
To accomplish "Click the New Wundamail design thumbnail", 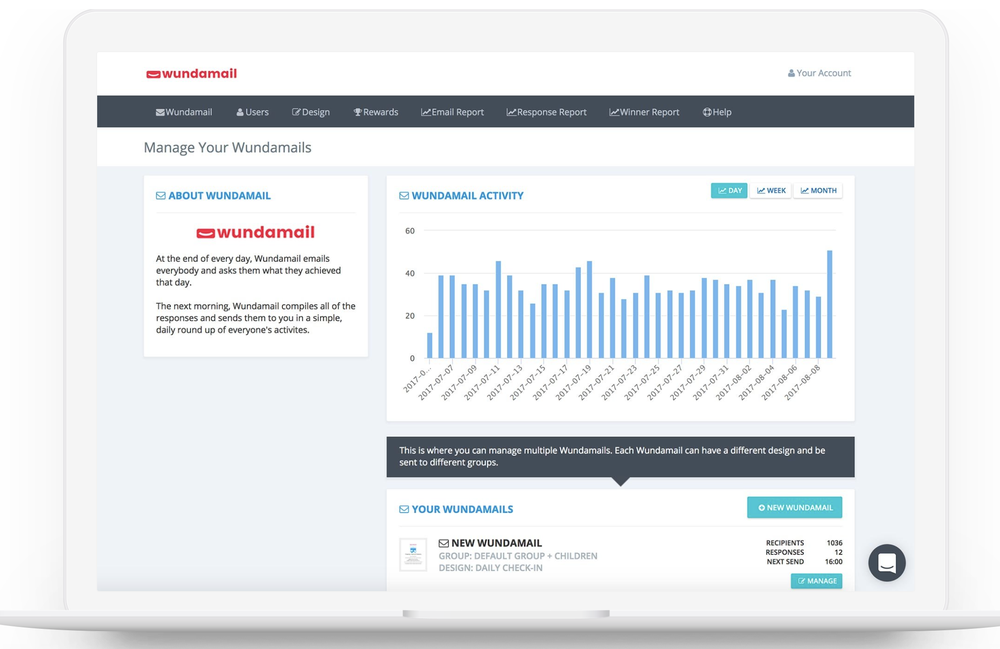I will (x=413, y=555).
